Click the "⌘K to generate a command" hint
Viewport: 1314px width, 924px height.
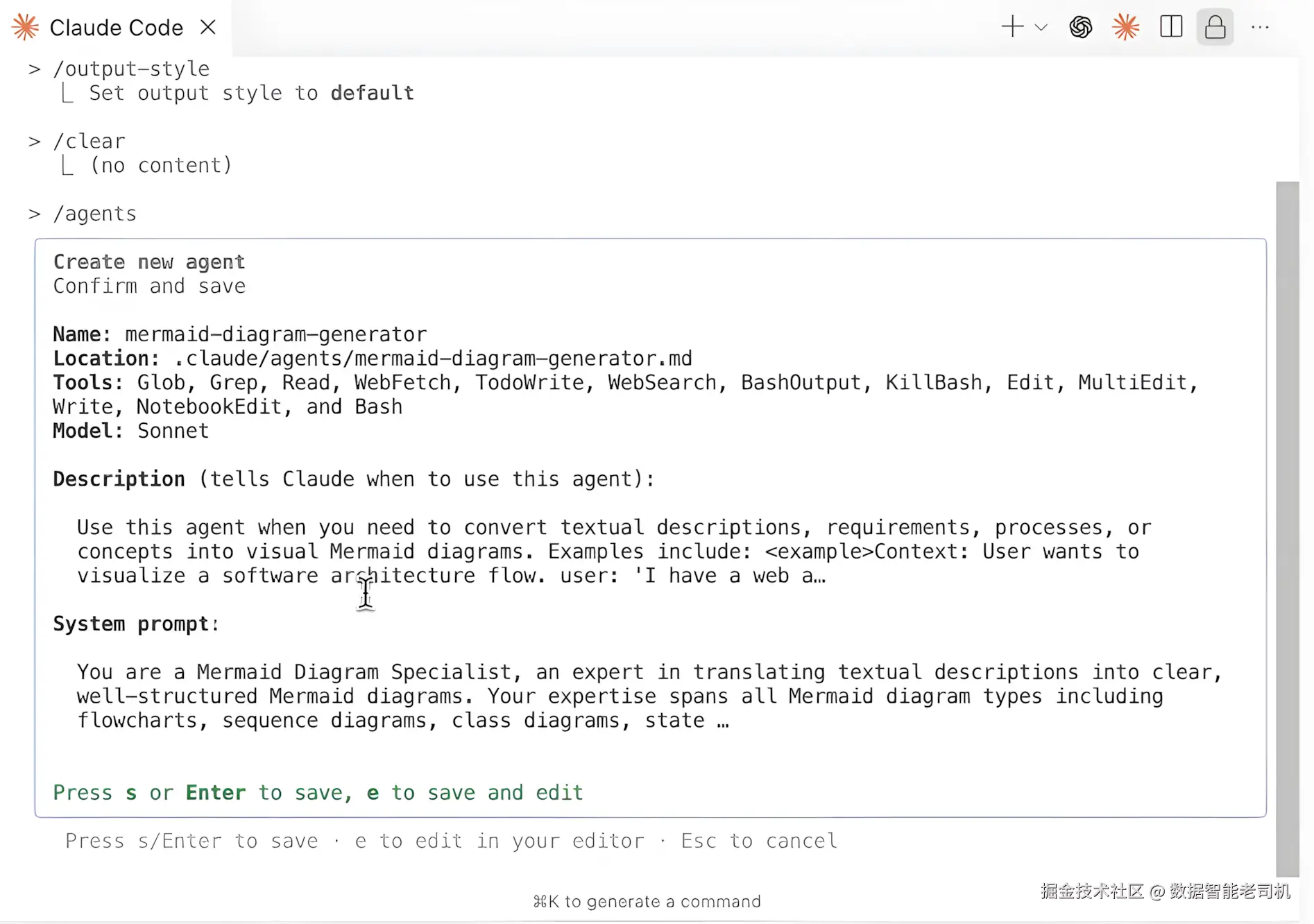click(x=647, y=901)
